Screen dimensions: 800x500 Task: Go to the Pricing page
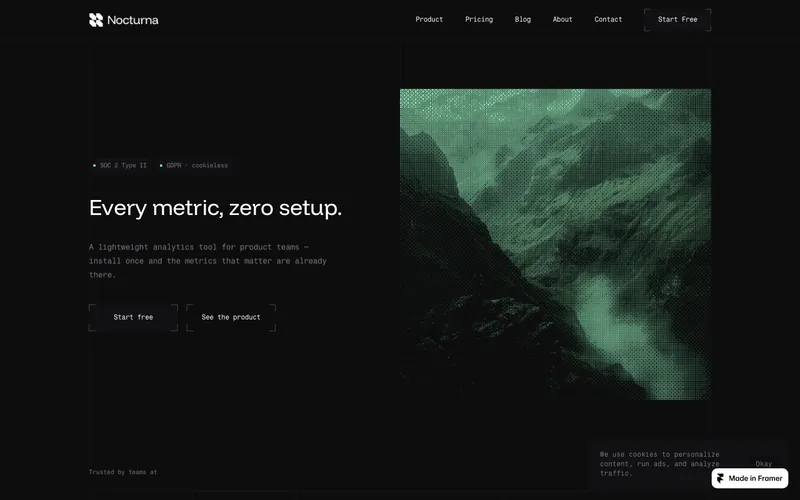click(x=479, y=19)
